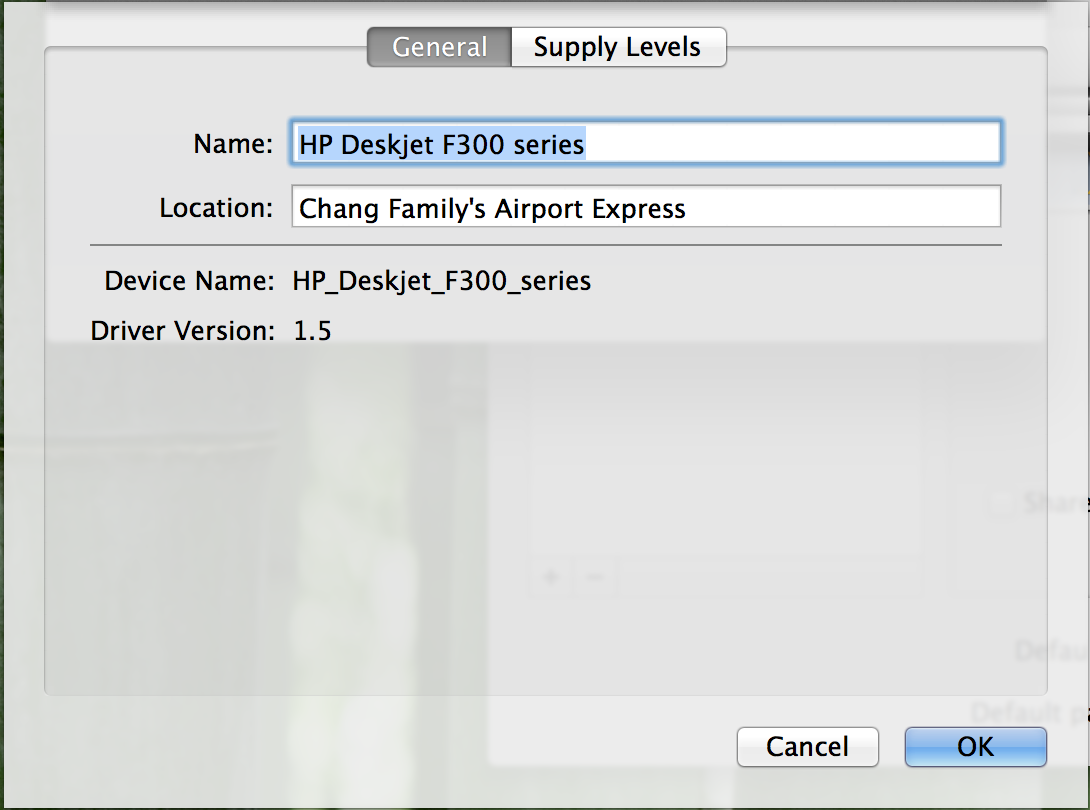1090x810 pixels.
Task: Click the dimmed plus add button
Action: [551, 576]
